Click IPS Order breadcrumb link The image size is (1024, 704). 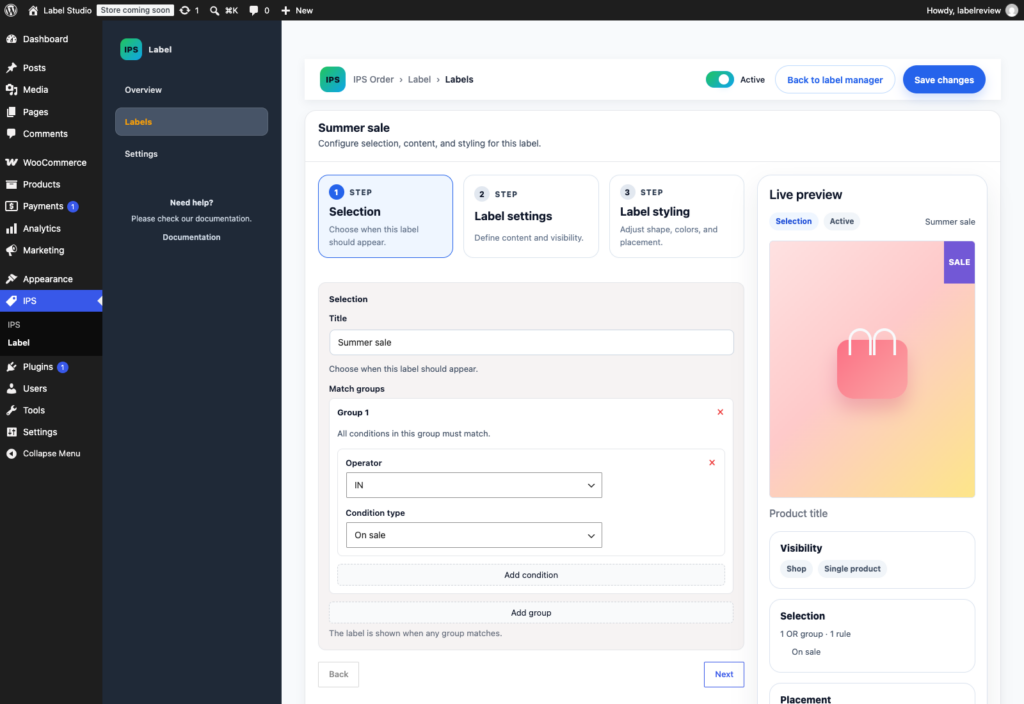click(x=374, y=80)
